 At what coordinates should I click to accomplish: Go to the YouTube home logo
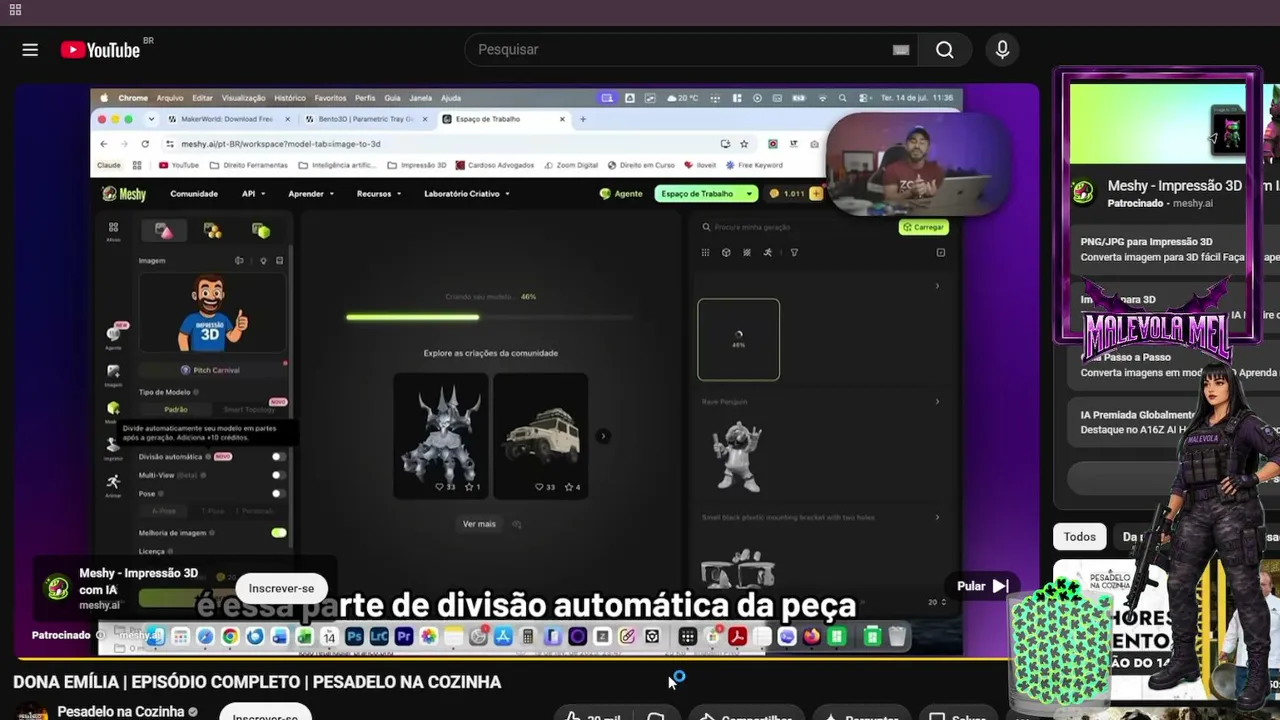point(100,50)
